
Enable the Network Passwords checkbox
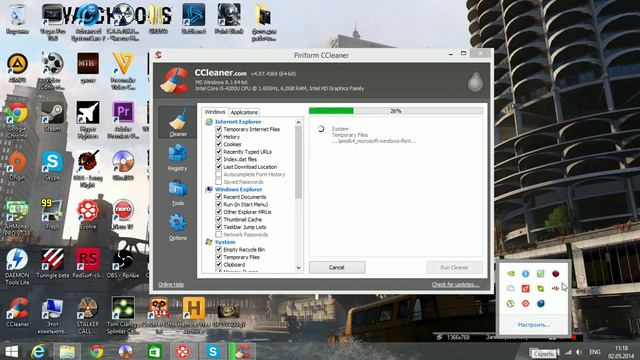pos(219,234)
